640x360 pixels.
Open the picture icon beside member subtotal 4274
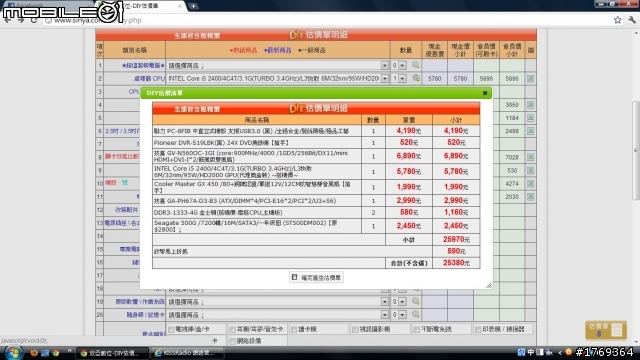click(x=530, y=184)
